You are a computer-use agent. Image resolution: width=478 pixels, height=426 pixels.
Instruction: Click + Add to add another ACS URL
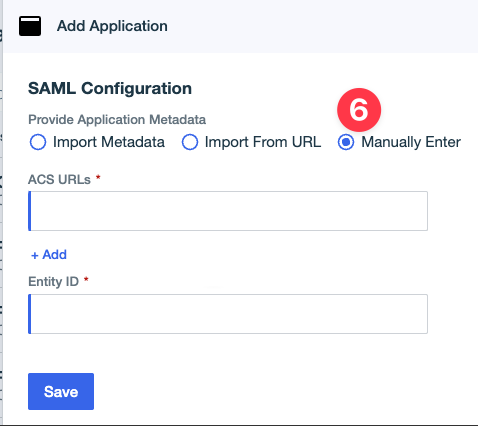49,255
